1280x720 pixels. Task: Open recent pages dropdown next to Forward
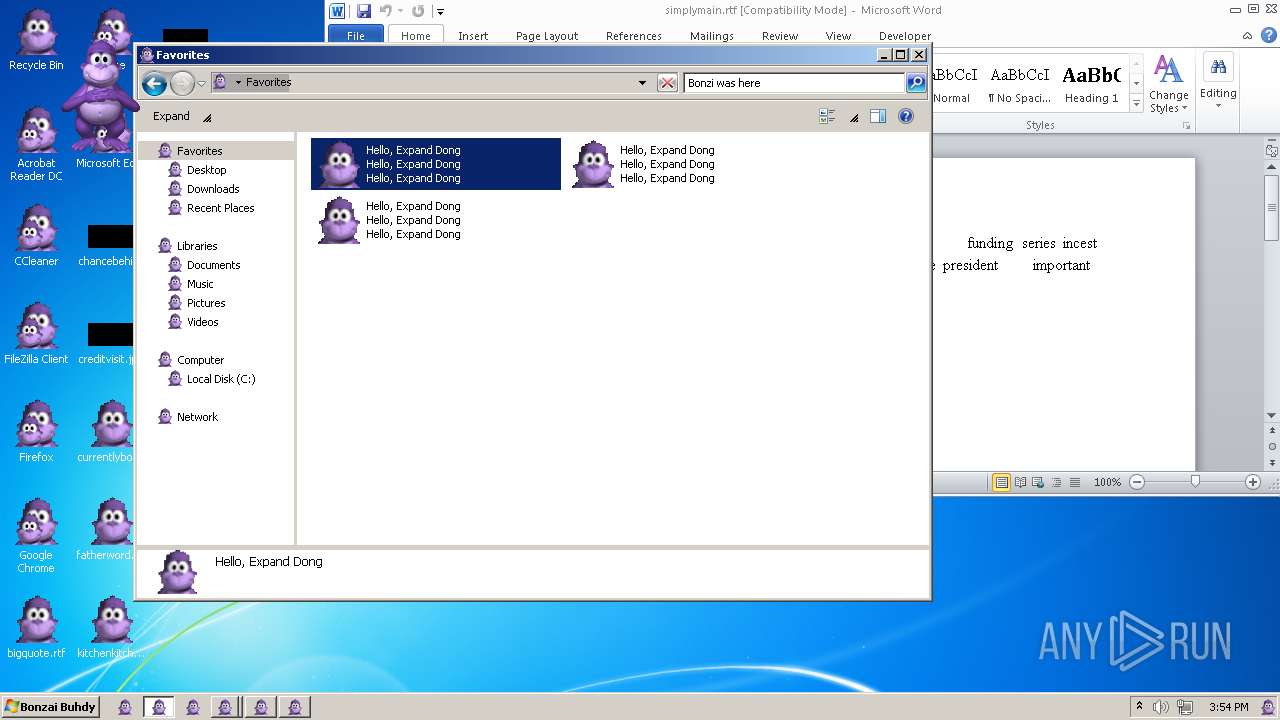click(201, 83)
